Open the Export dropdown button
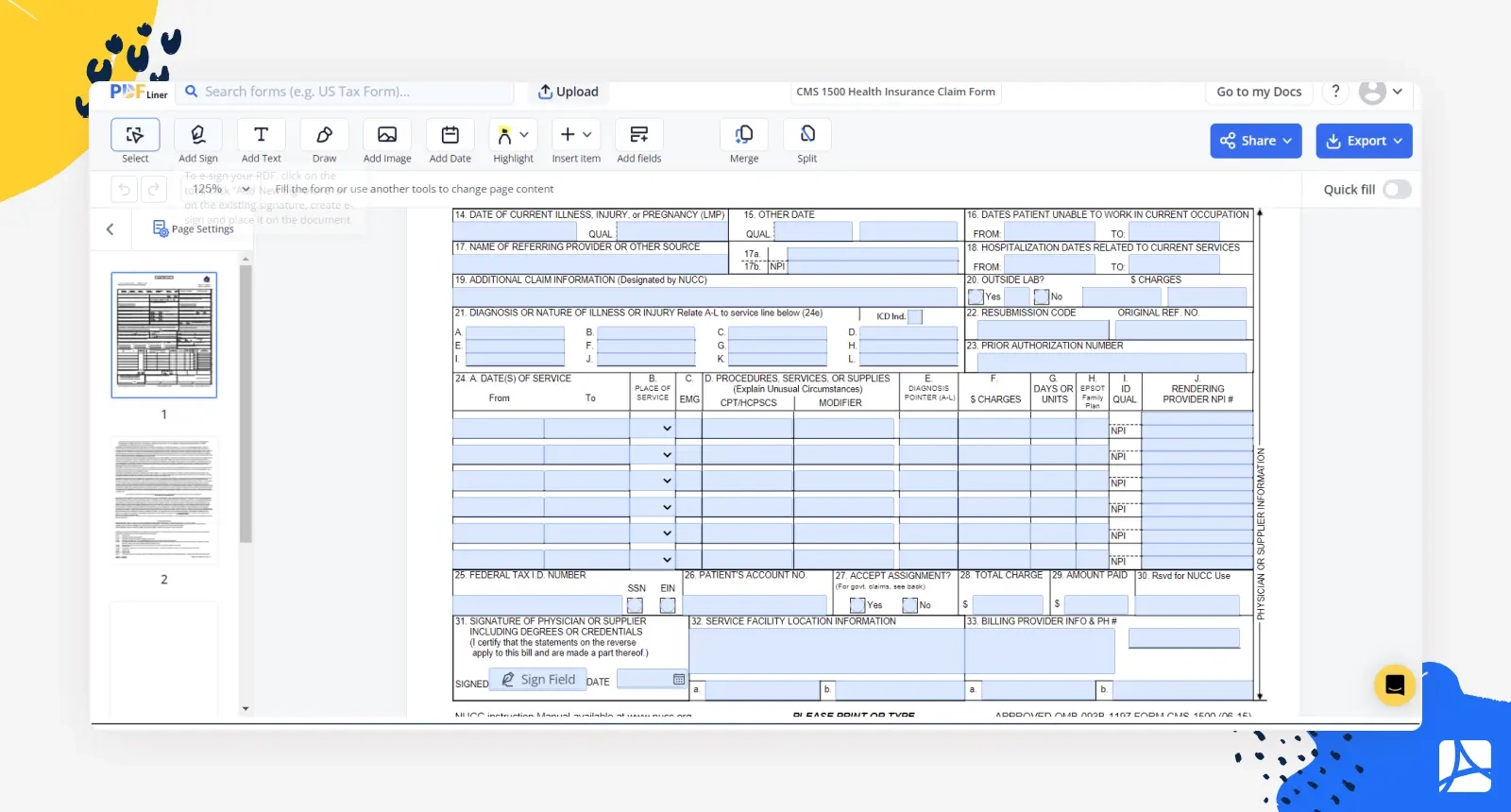The image size is (1511, 812). tap(1364, 141)
